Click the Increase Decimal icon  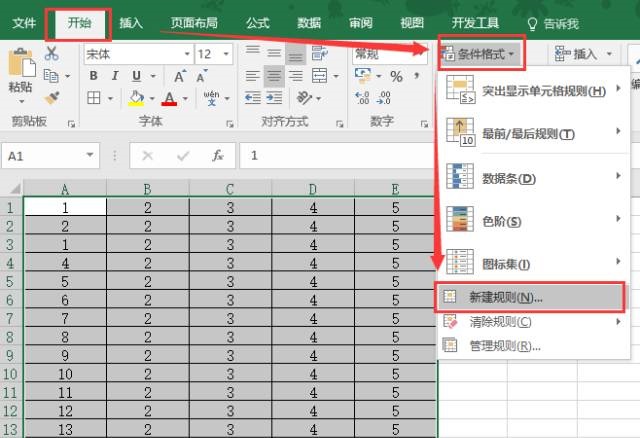click(x=362, y=98)
